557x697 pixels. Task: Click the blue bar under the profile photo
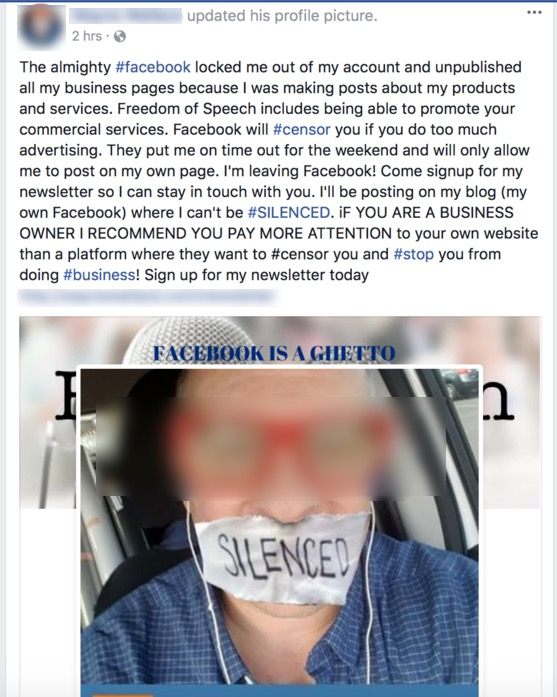pyautogui.click(x=280, y=690)
